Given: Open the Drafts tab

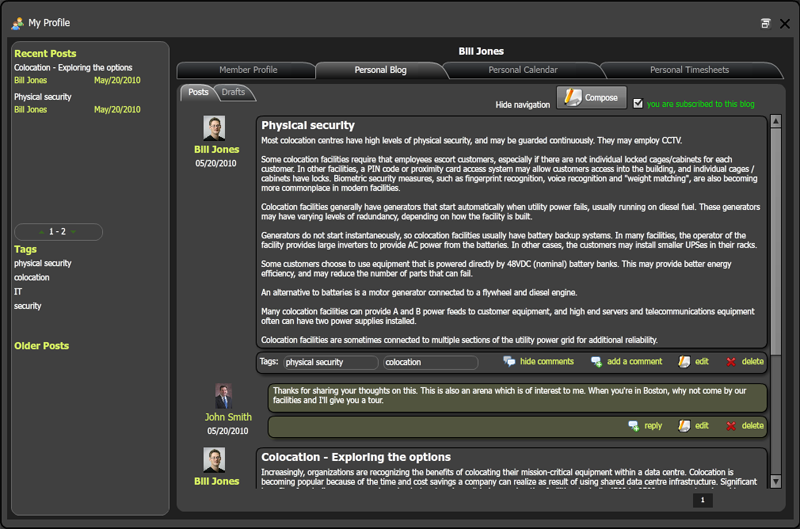Looking at the screenshot, I should pyautogui.click(x=233, y=92).
